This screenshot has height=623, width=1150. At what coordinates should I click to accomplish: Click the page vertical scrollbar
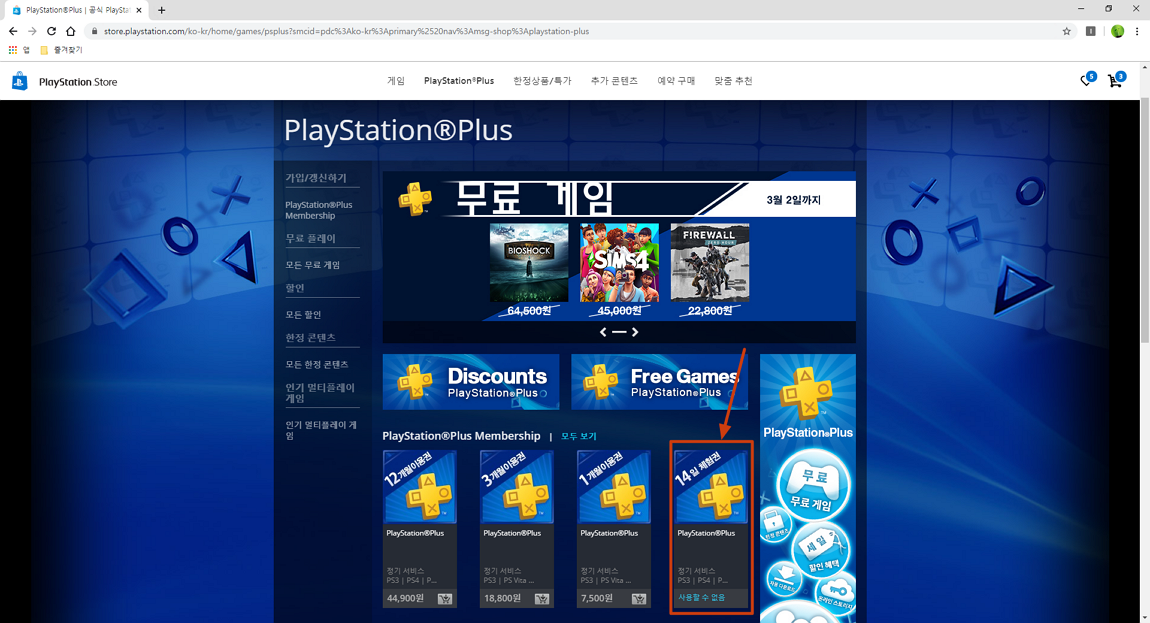[x=1144, y=220]
